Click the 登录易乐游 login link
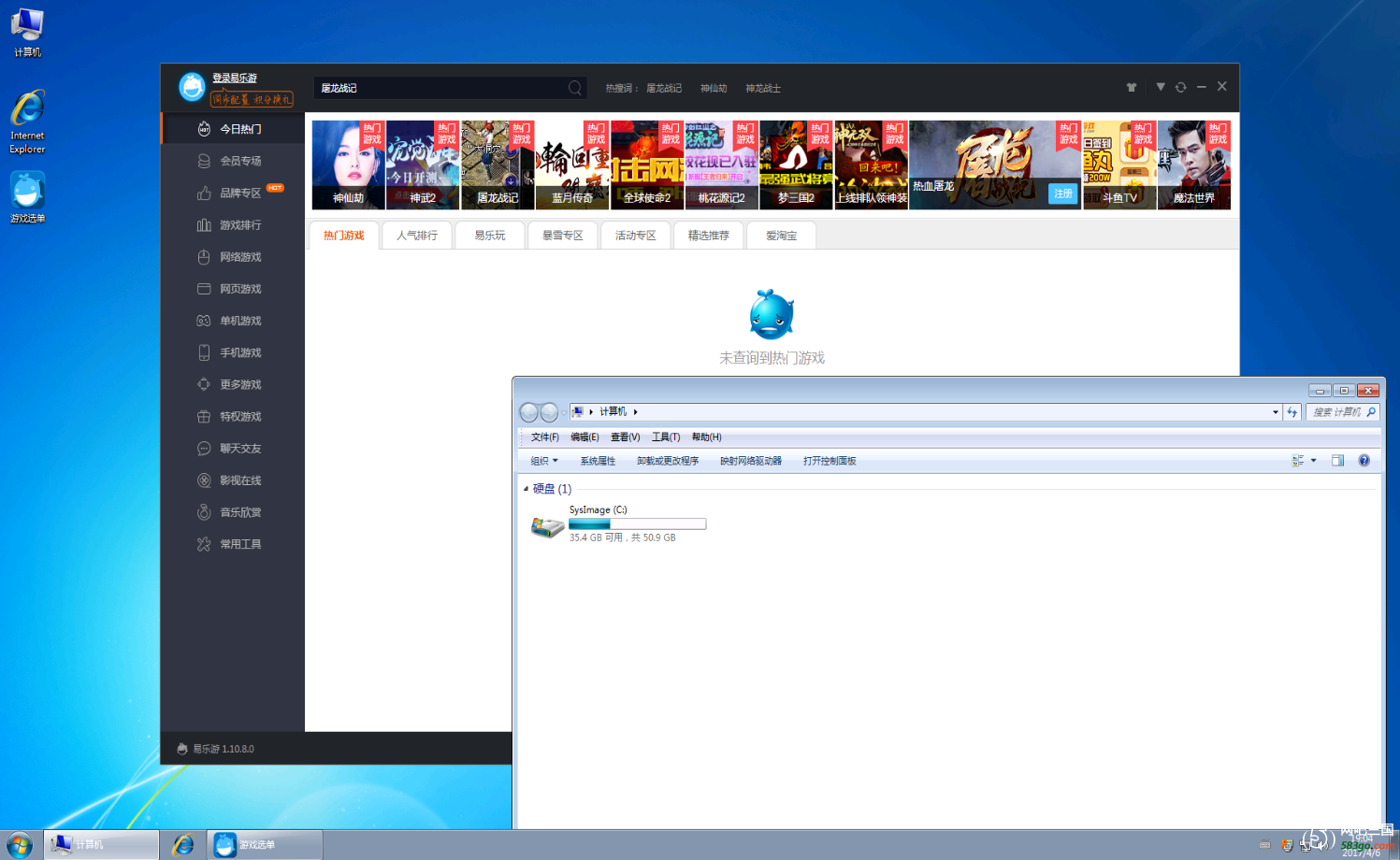This screenshot has width=1400, height=860. pos(235,78)
